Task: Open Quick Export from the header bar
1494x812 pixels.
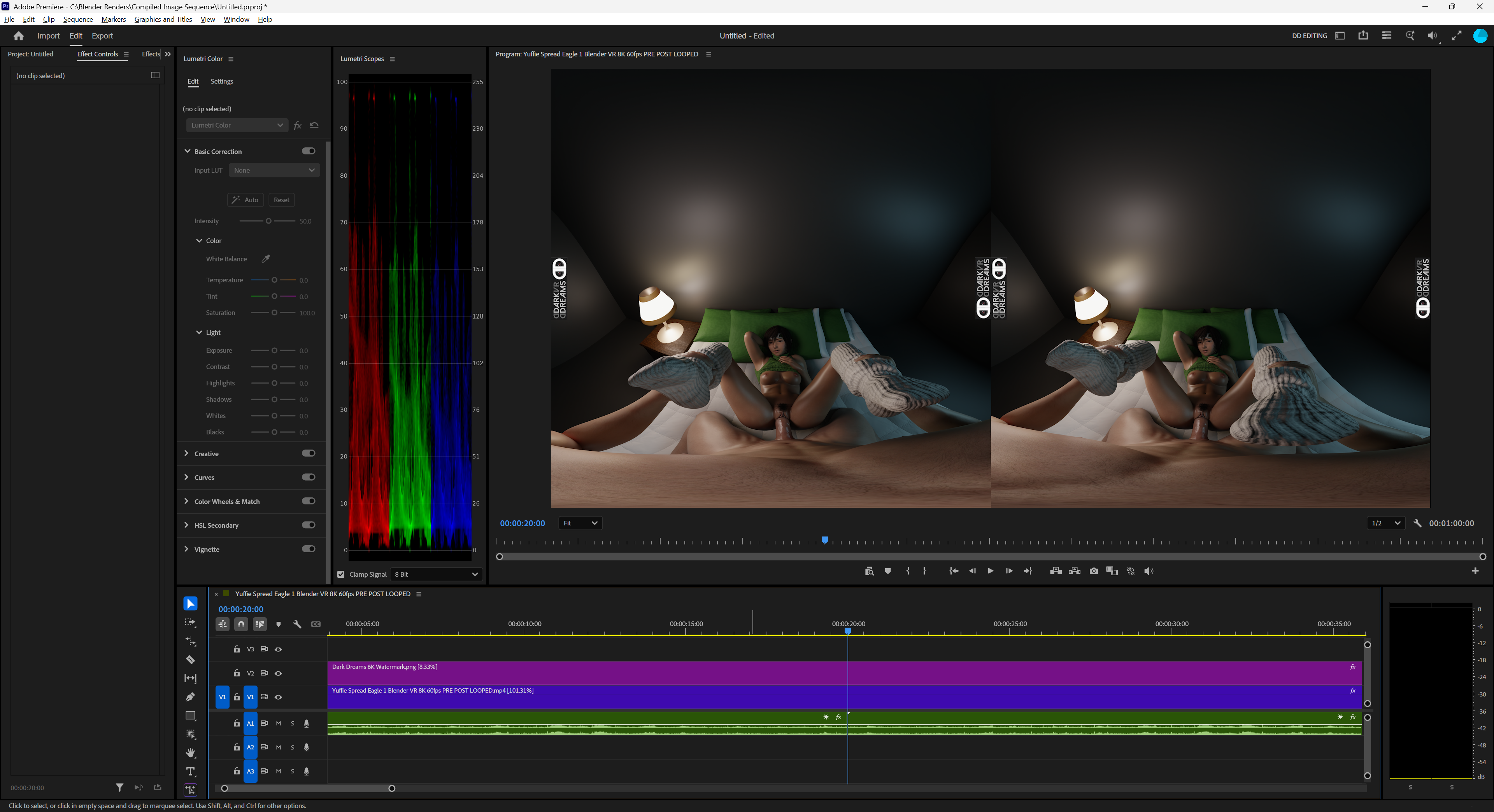Action: (1363, 35)
